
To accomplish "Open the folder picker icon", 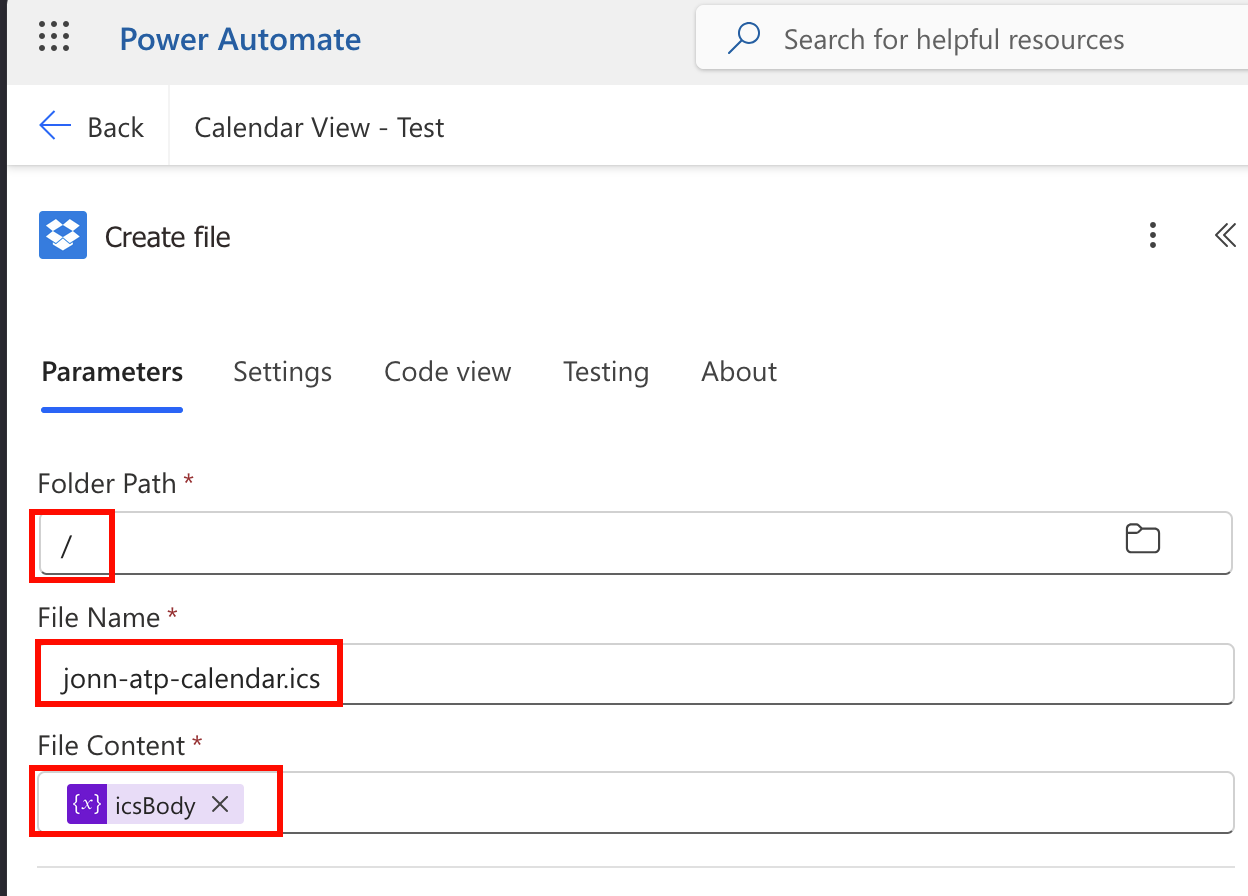I will (1143, 539).
